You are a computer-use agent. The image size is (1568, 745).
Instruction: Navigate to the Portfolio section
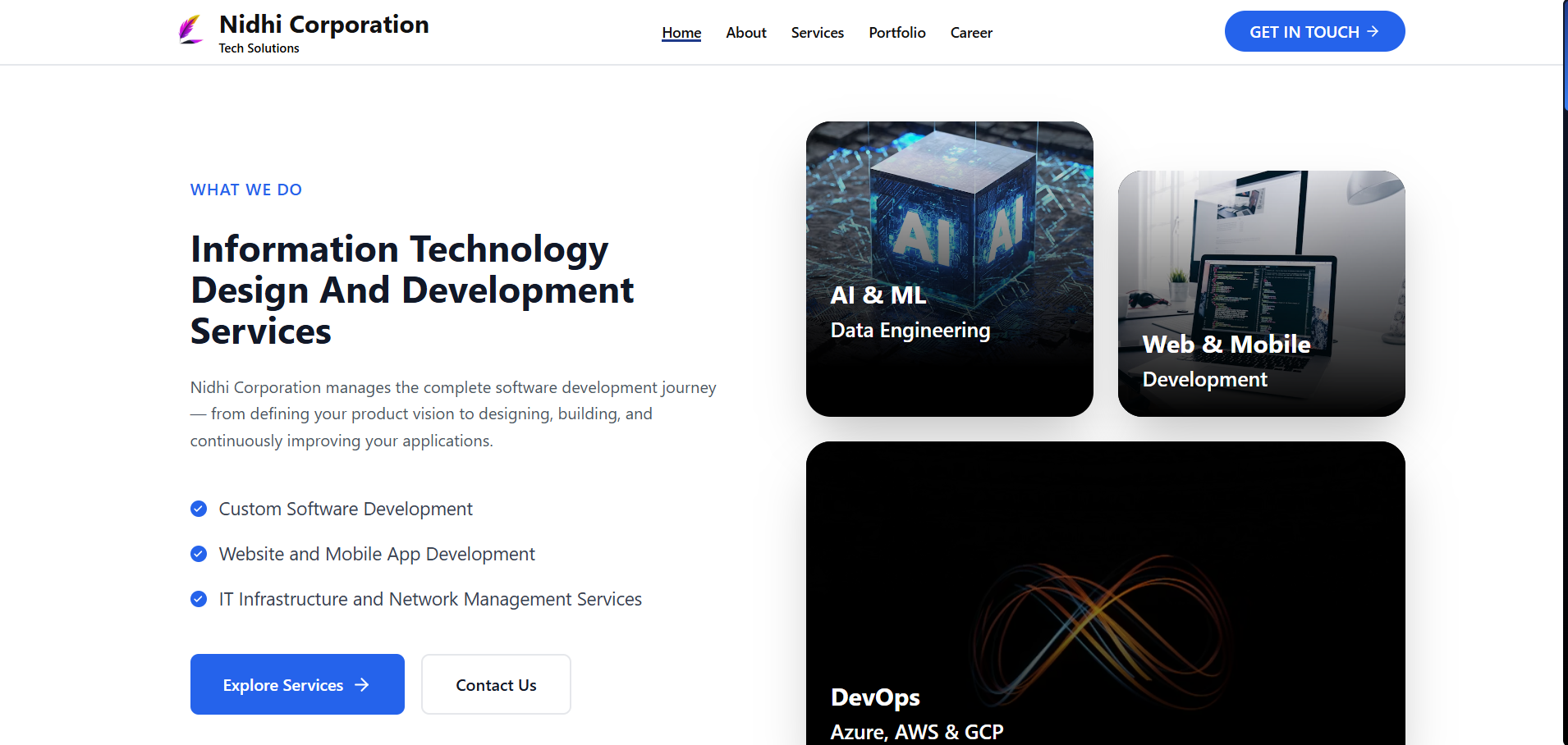(896, 33)
